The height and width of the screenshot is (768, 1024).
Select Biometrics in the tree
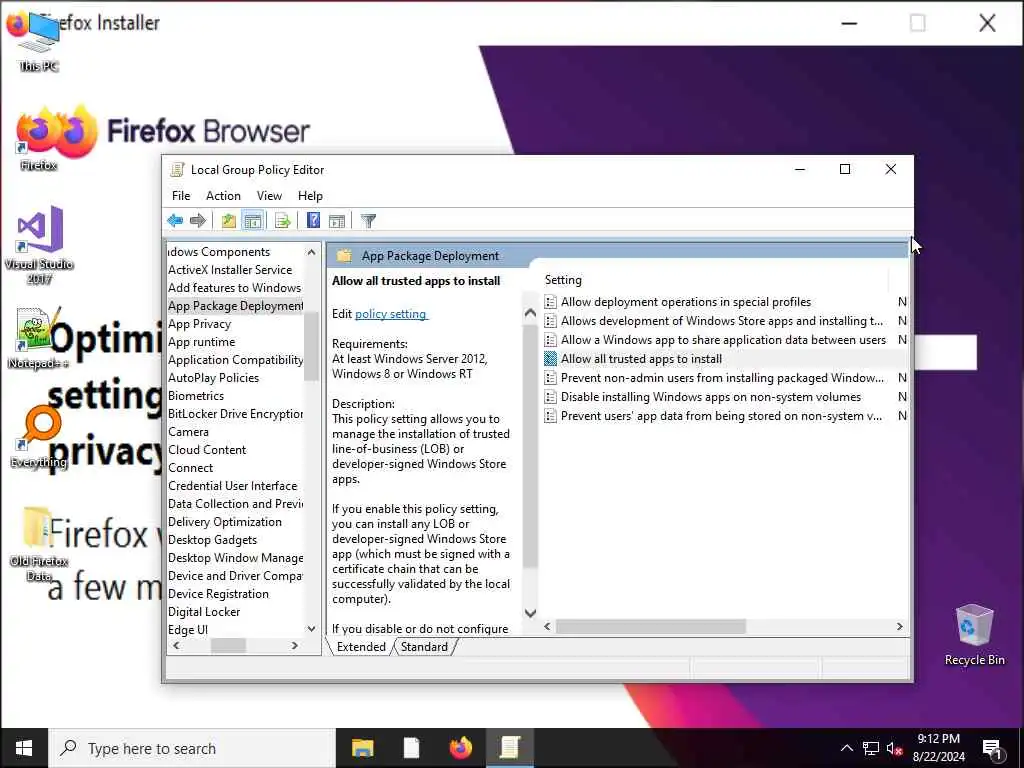[195, 396]
